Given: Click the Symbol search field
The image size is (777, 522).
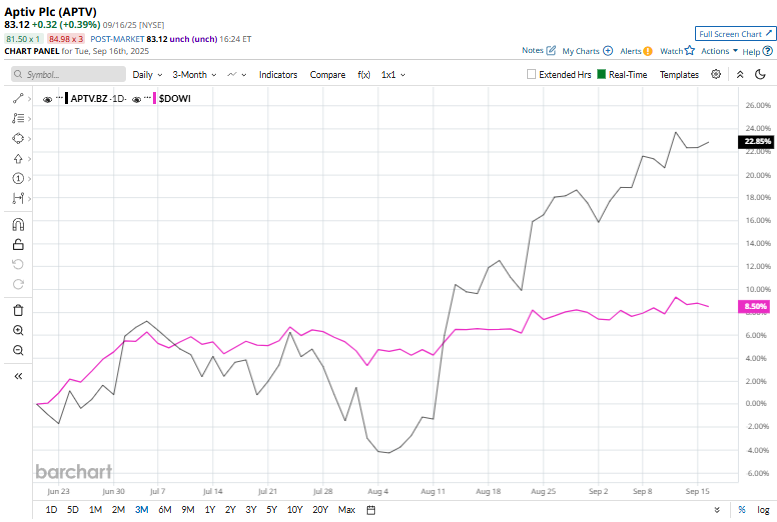Looking at the screenshot, I should [x=68, y=74].
